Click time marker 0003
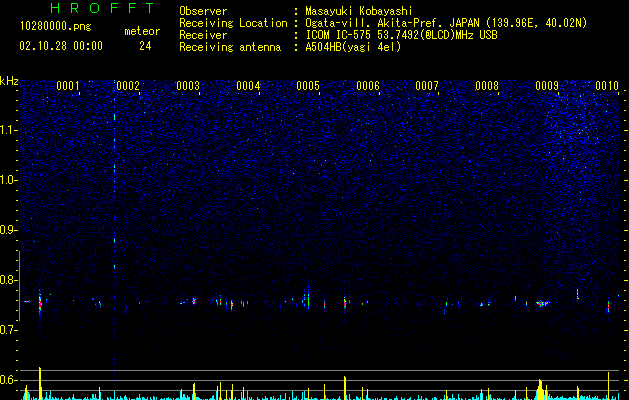The height and width of the screenshot is (400, 629). 188,85
